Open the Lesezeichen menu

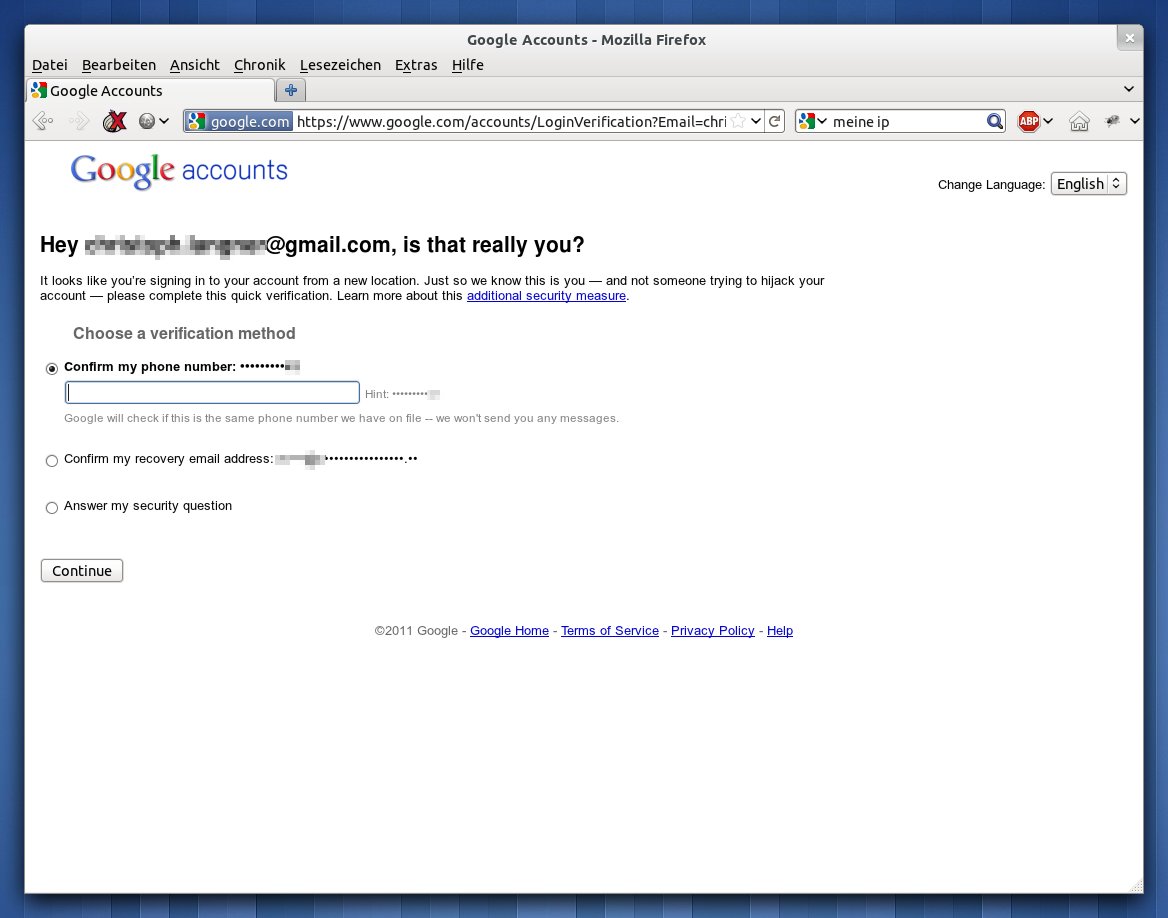[x=340, y=65]
